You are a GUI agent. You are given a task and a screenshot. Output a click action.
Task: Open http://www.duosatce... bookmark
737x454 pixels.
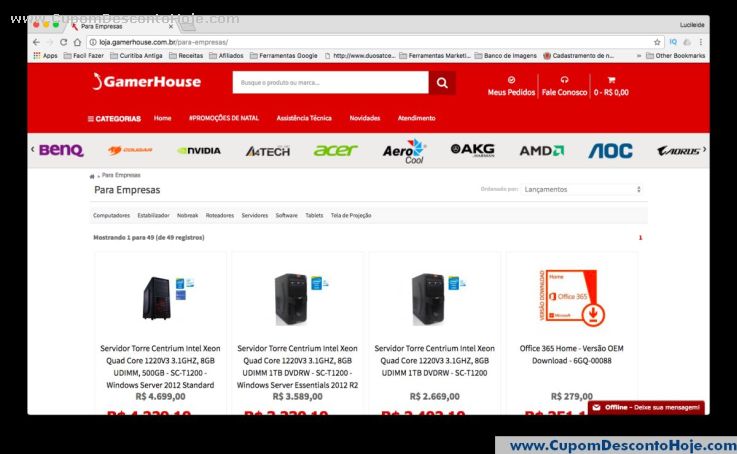360,55
